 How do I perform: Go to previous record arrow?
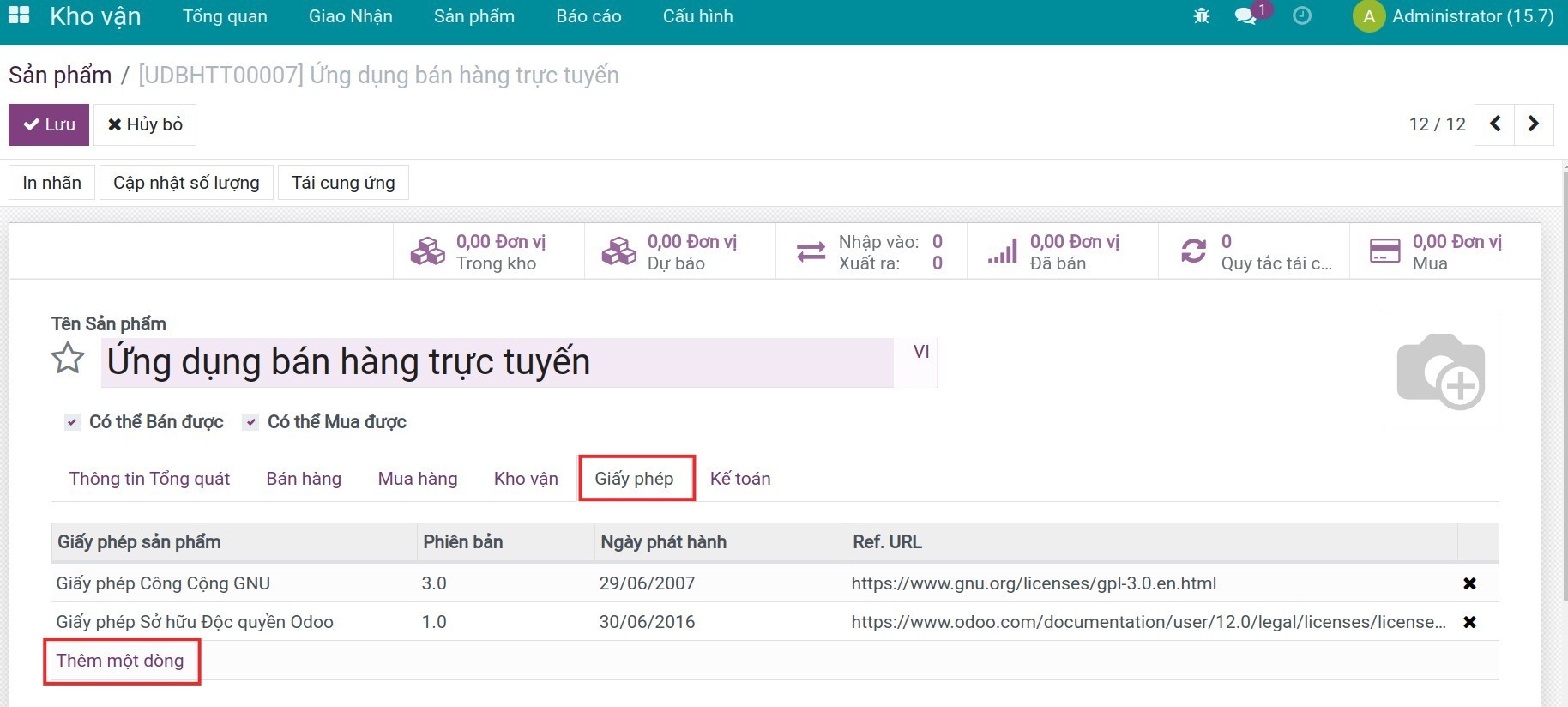[x=1495, y=124]
